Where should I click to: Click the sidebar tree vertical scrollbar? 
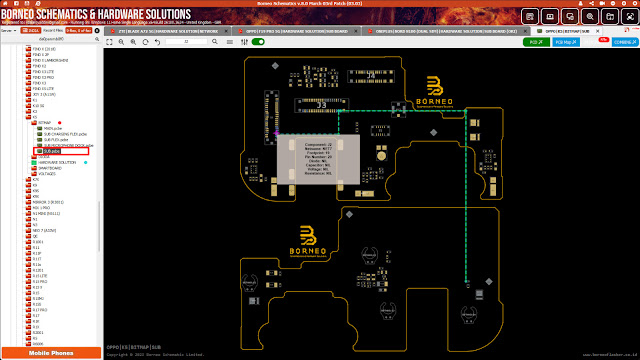coord(99,227)
